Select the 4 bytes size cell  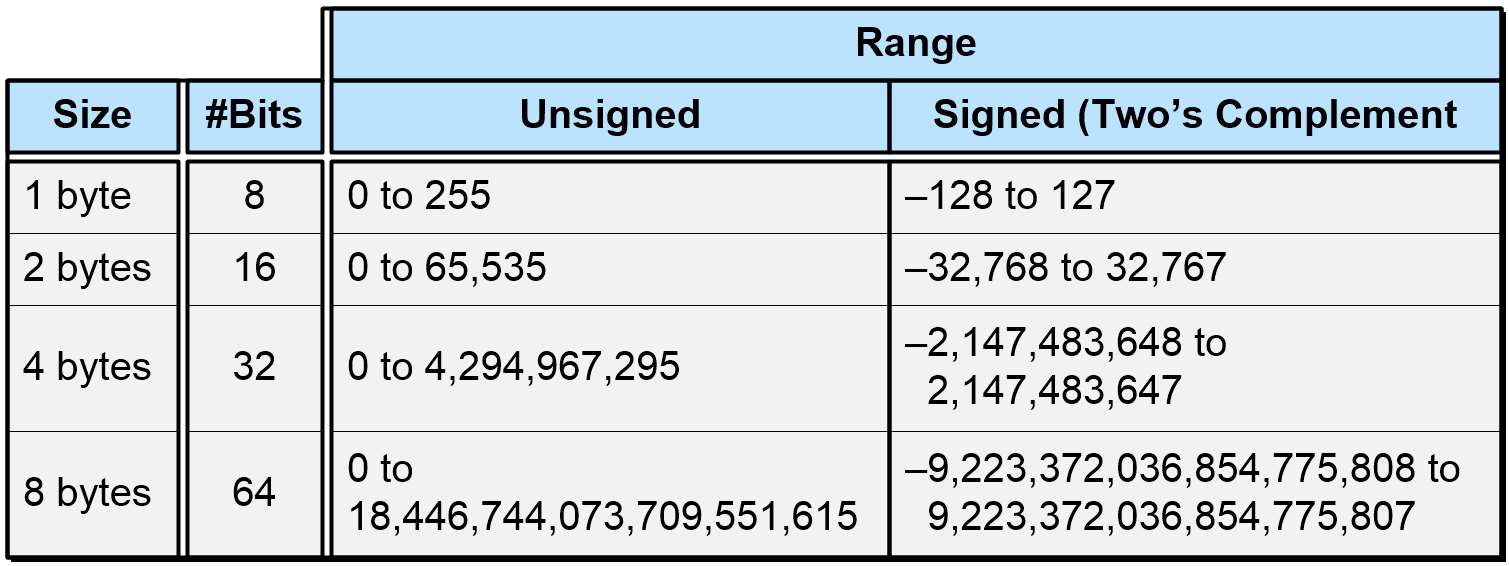pos(92,367)
